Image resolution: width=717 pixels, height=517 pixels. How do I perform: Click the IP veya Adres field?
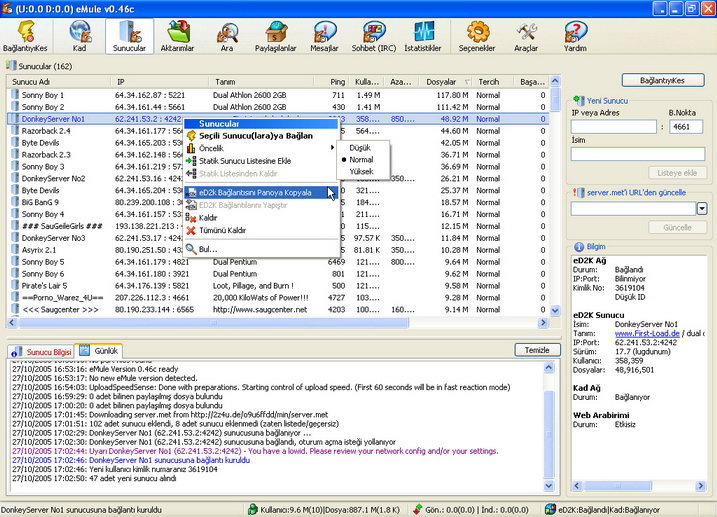[614, 127]
